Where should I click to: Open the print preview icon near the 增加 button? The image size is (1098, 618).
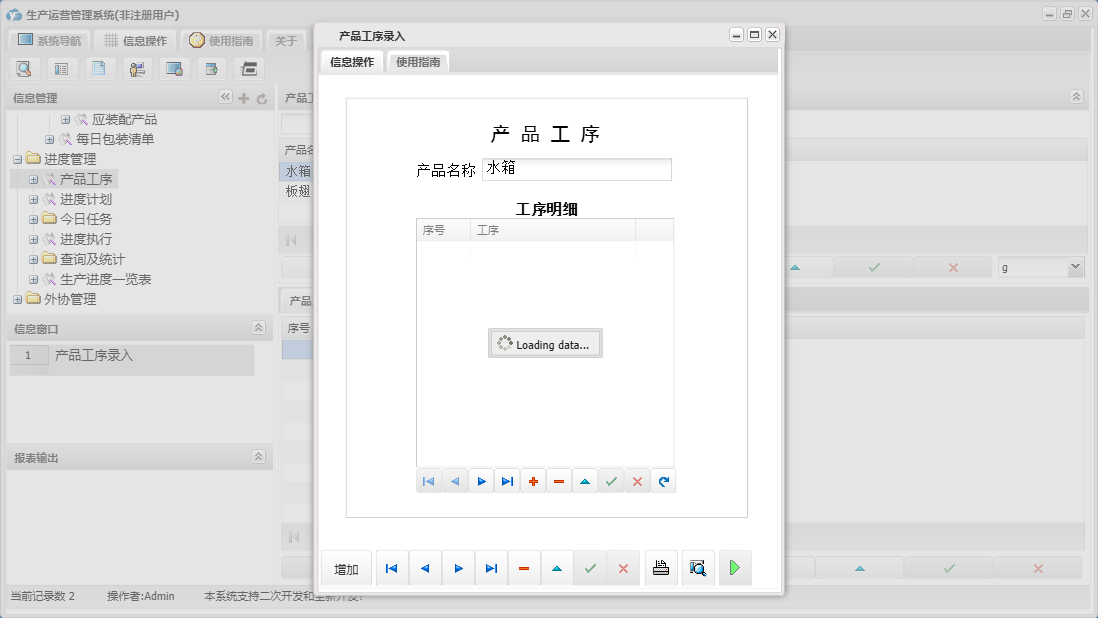(698, 568)
